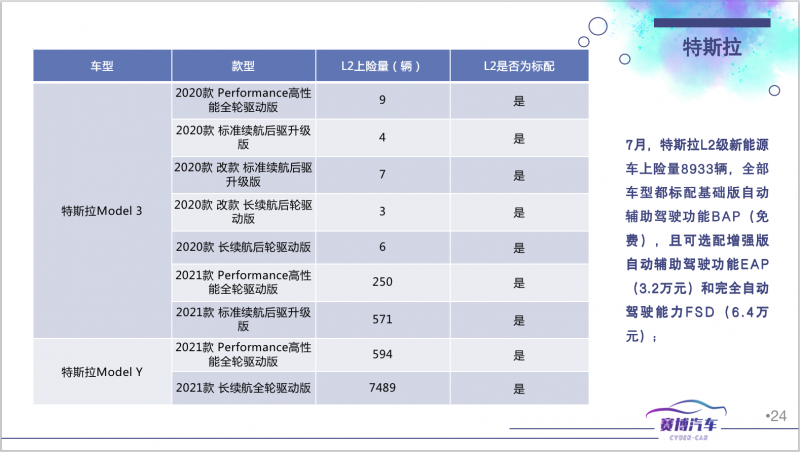This screenshot has width=800, height=452.
Task: Click the 特斯拉 slide title
Action: (x=712, y=47)
